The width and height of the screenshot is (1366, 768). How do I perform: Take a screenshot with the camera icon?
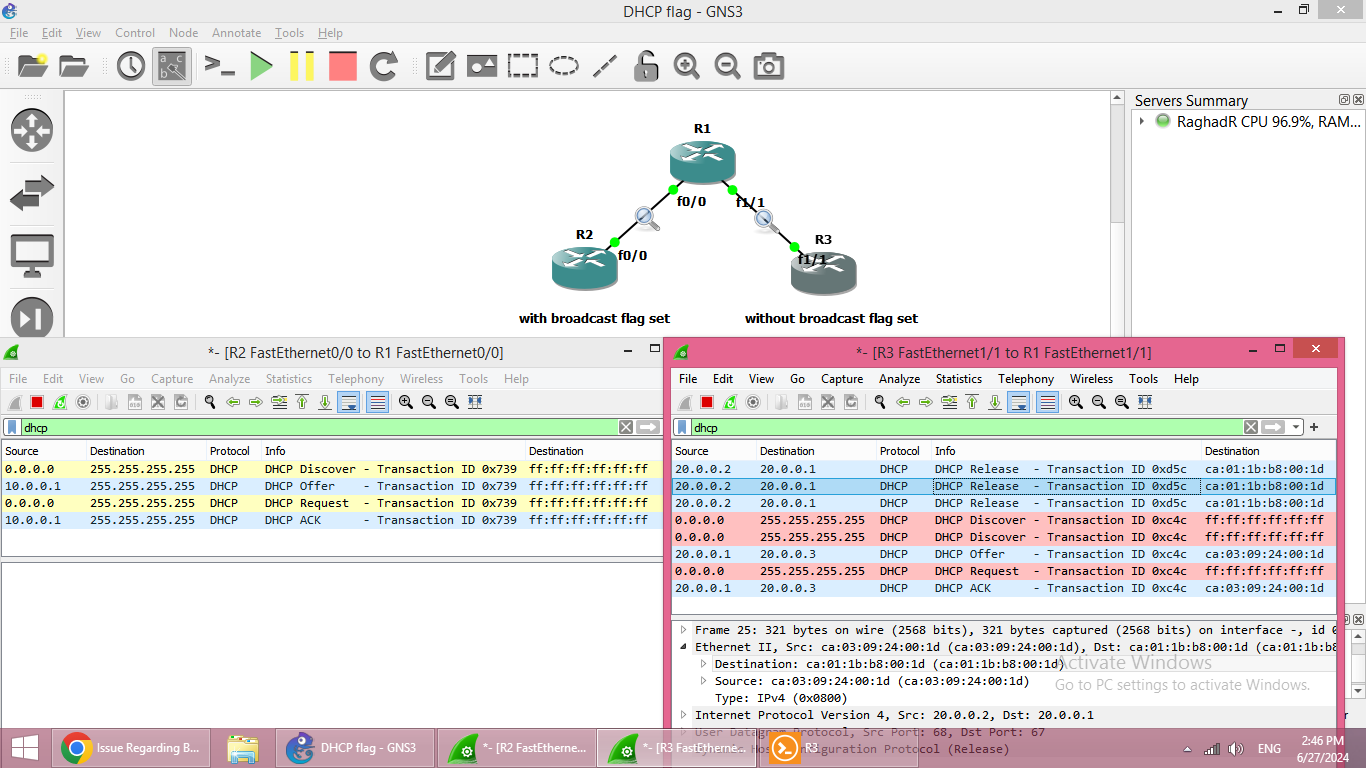tap(768, 67)
